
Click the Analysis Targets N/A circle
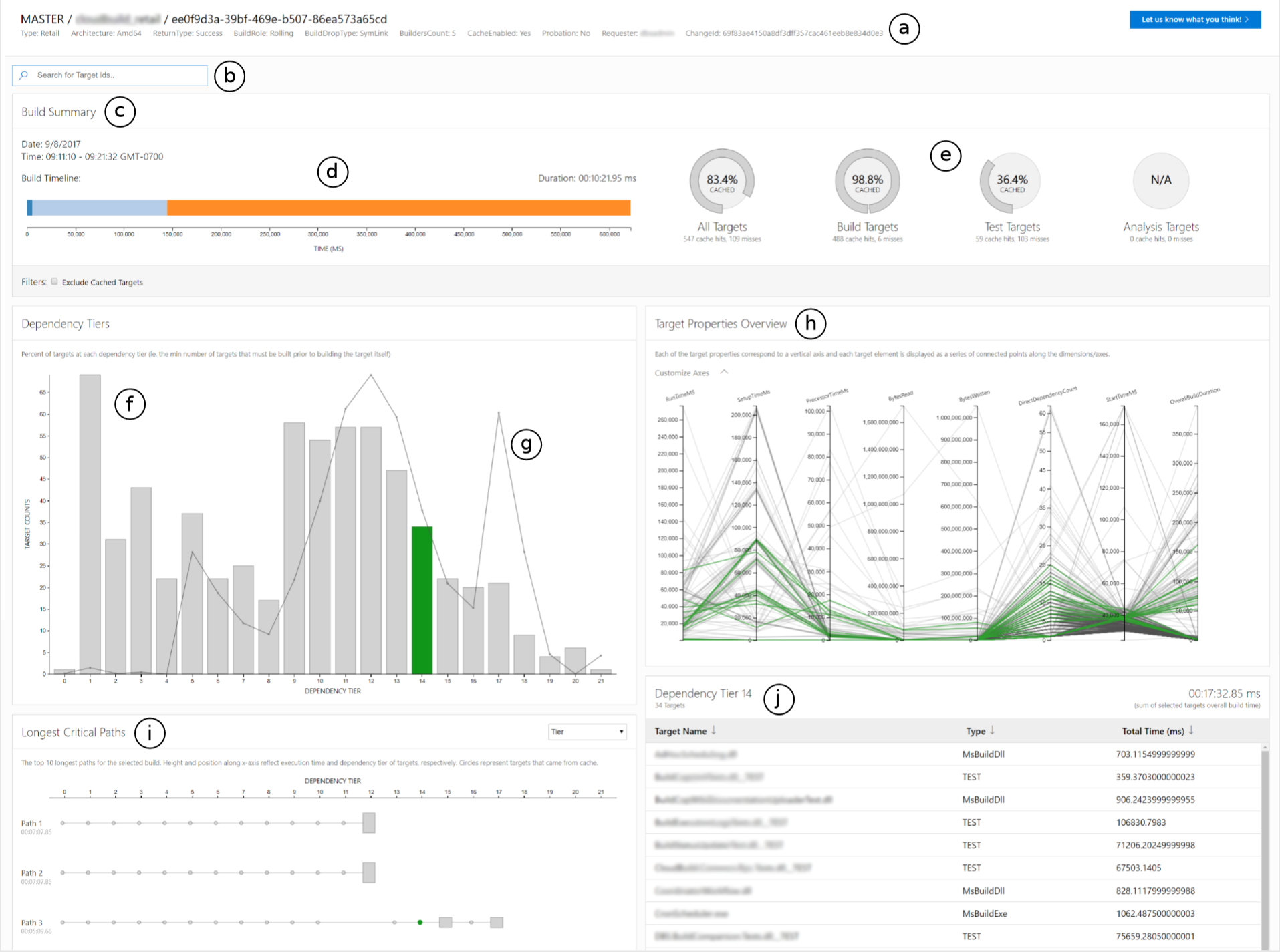click(x=1160, y=181)
